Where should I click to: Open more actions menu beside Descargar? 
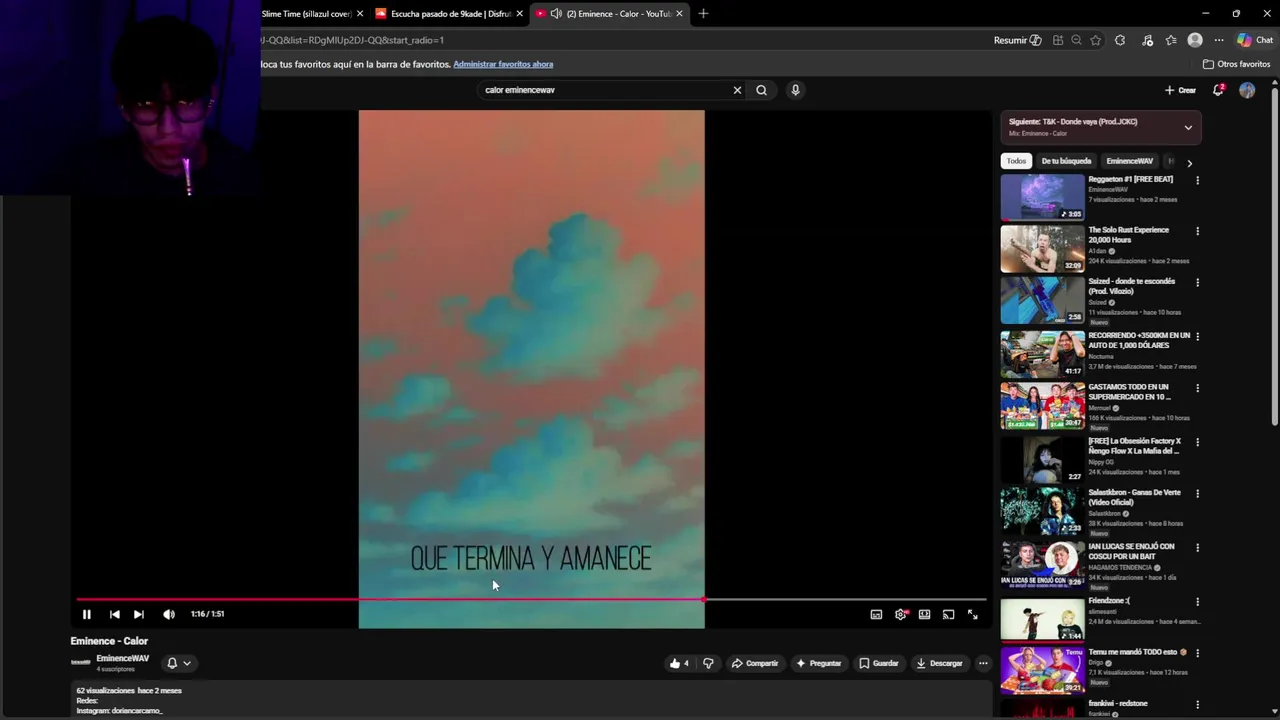click(x=983, y=663)
